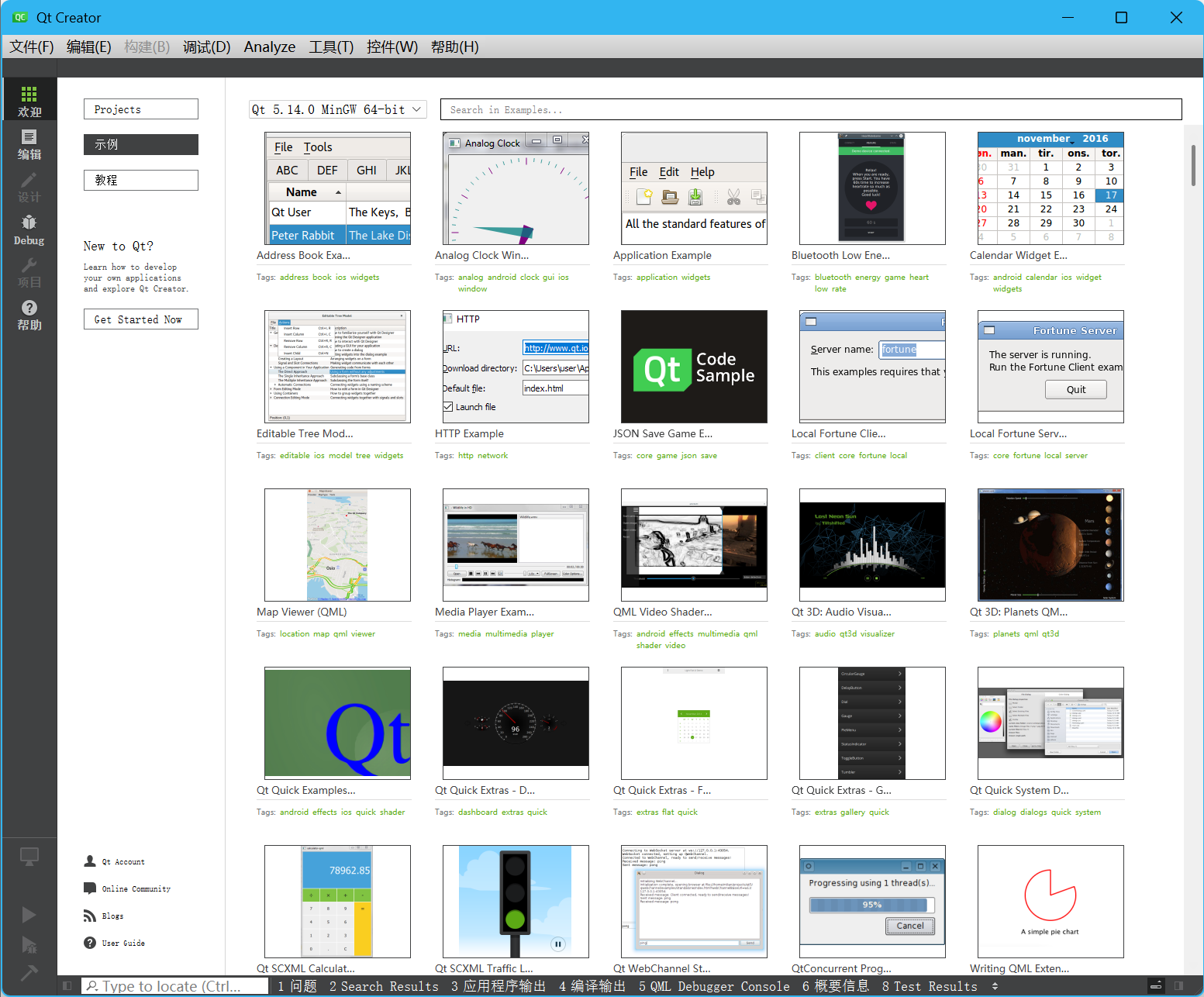
Task: Select the 'http' tag link
Action: tap(465, 455)
